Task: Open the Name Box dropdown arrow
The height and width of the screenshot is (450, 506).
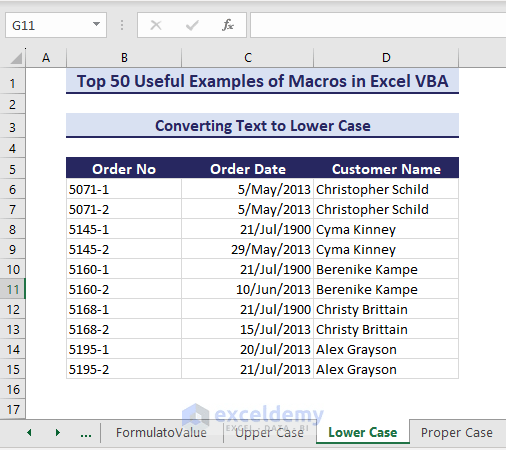Action: [96, 24]
